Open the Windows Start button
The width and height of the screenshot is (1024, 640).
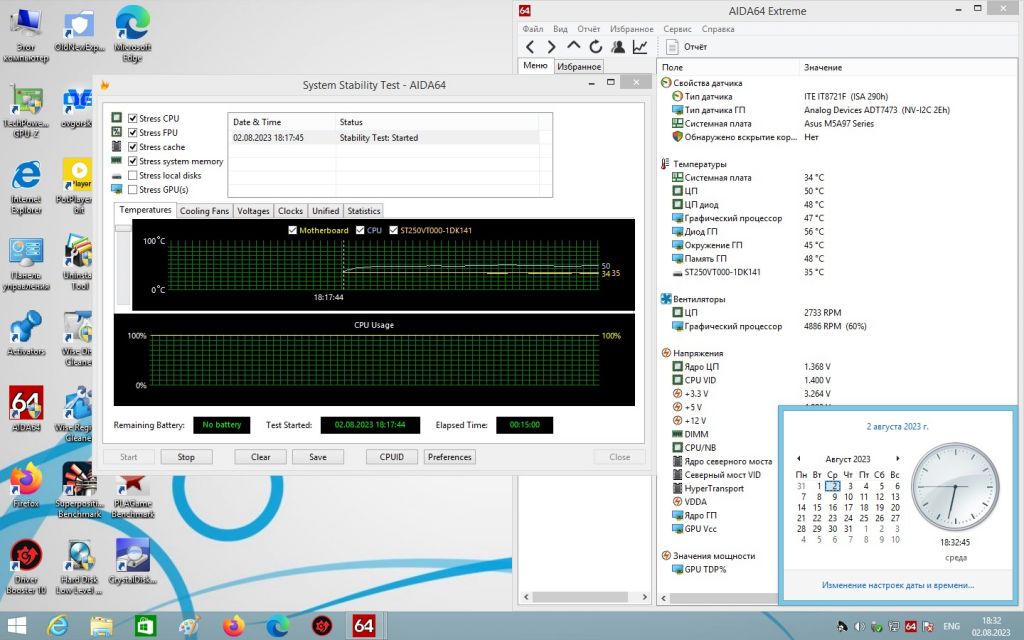point(16,626)
